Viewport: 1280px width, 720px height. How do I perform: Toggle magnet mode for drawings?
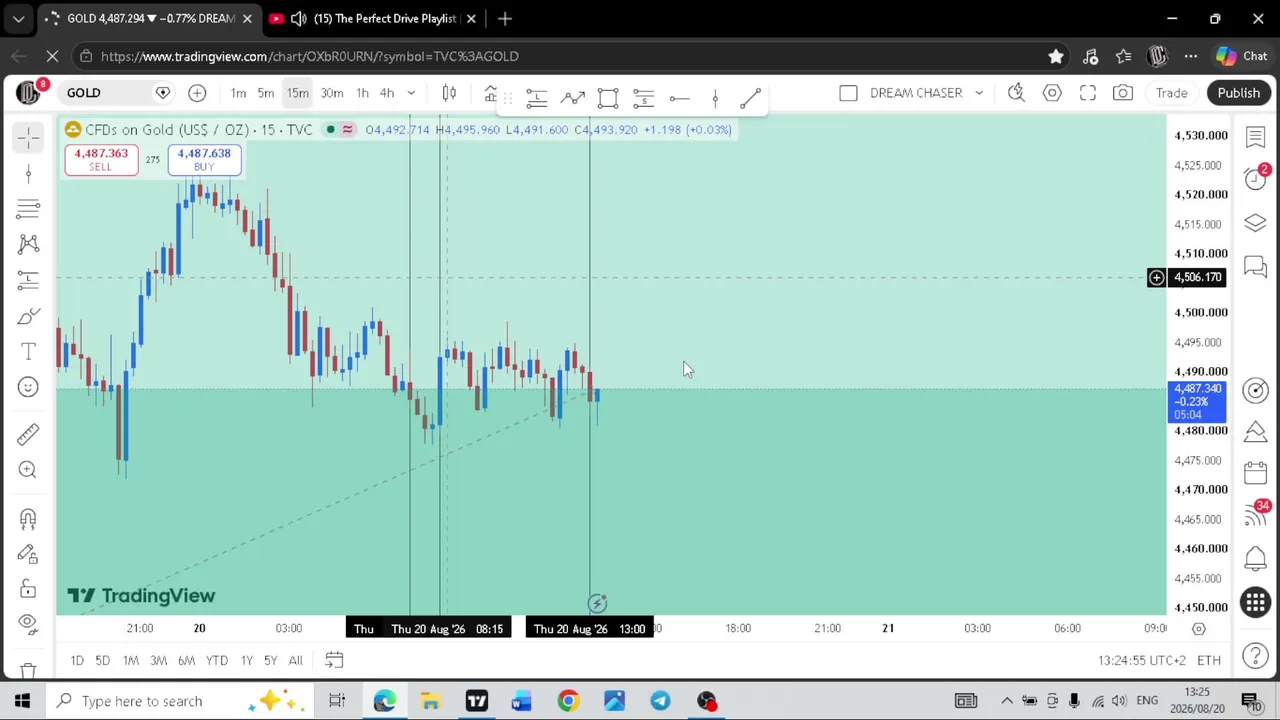pos(28,518)
